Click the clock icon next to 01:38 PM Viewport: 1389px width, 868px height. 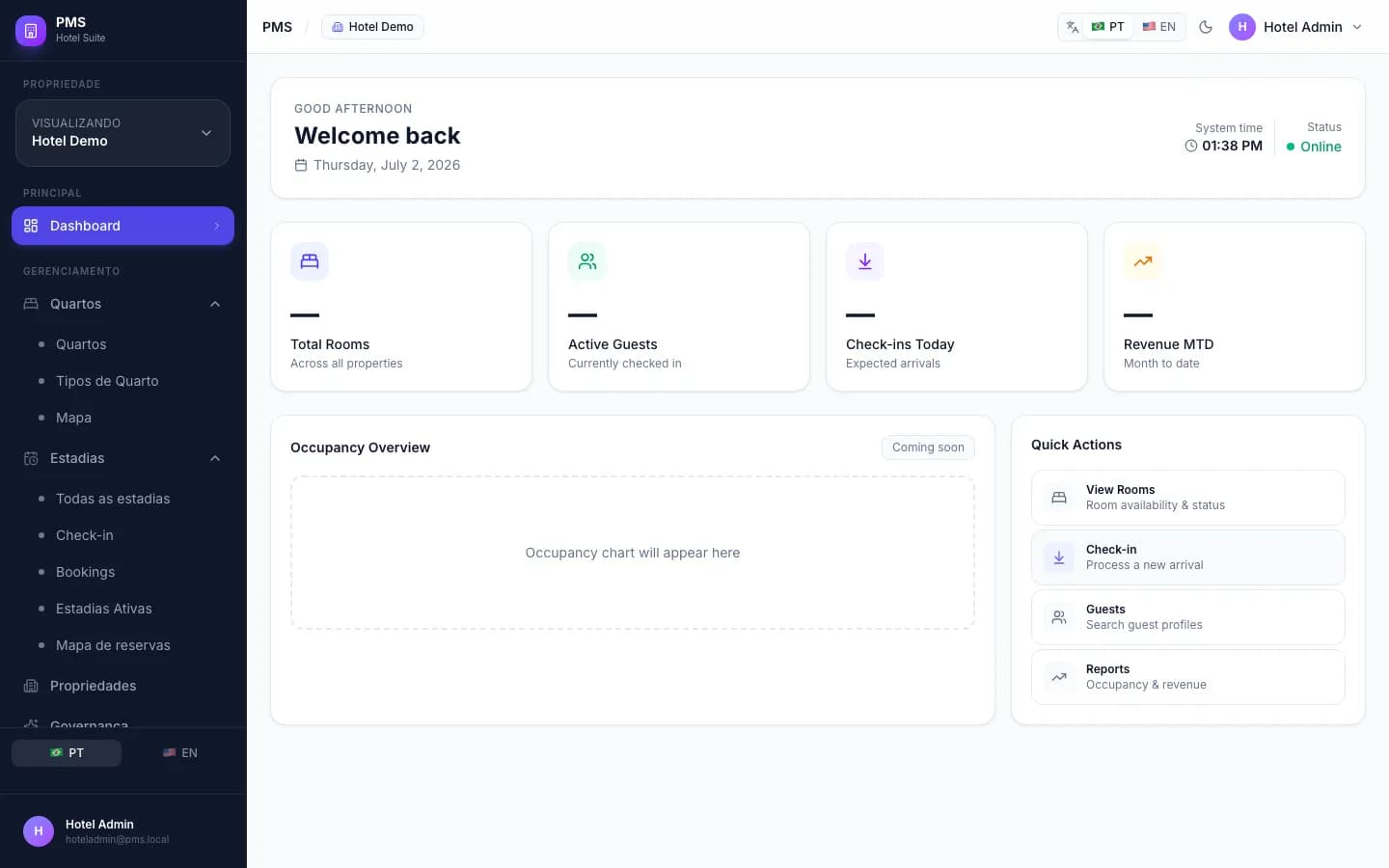1191,146
